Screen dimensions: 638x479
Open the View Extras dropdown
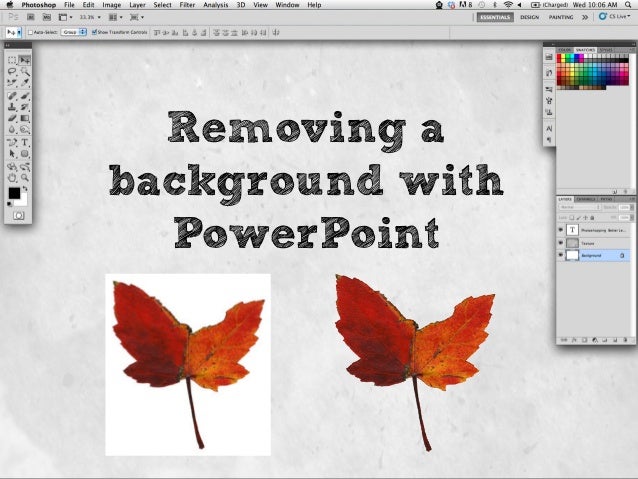(65, 17)
